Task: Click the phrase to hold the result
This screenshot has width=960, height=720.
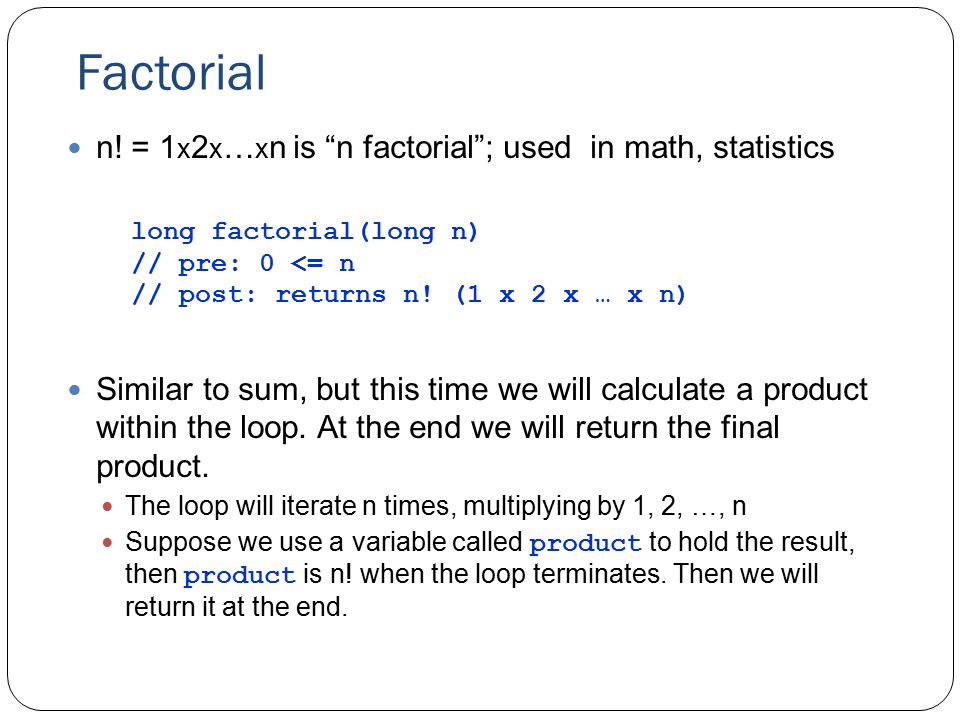Action: (x=751, y=542)
